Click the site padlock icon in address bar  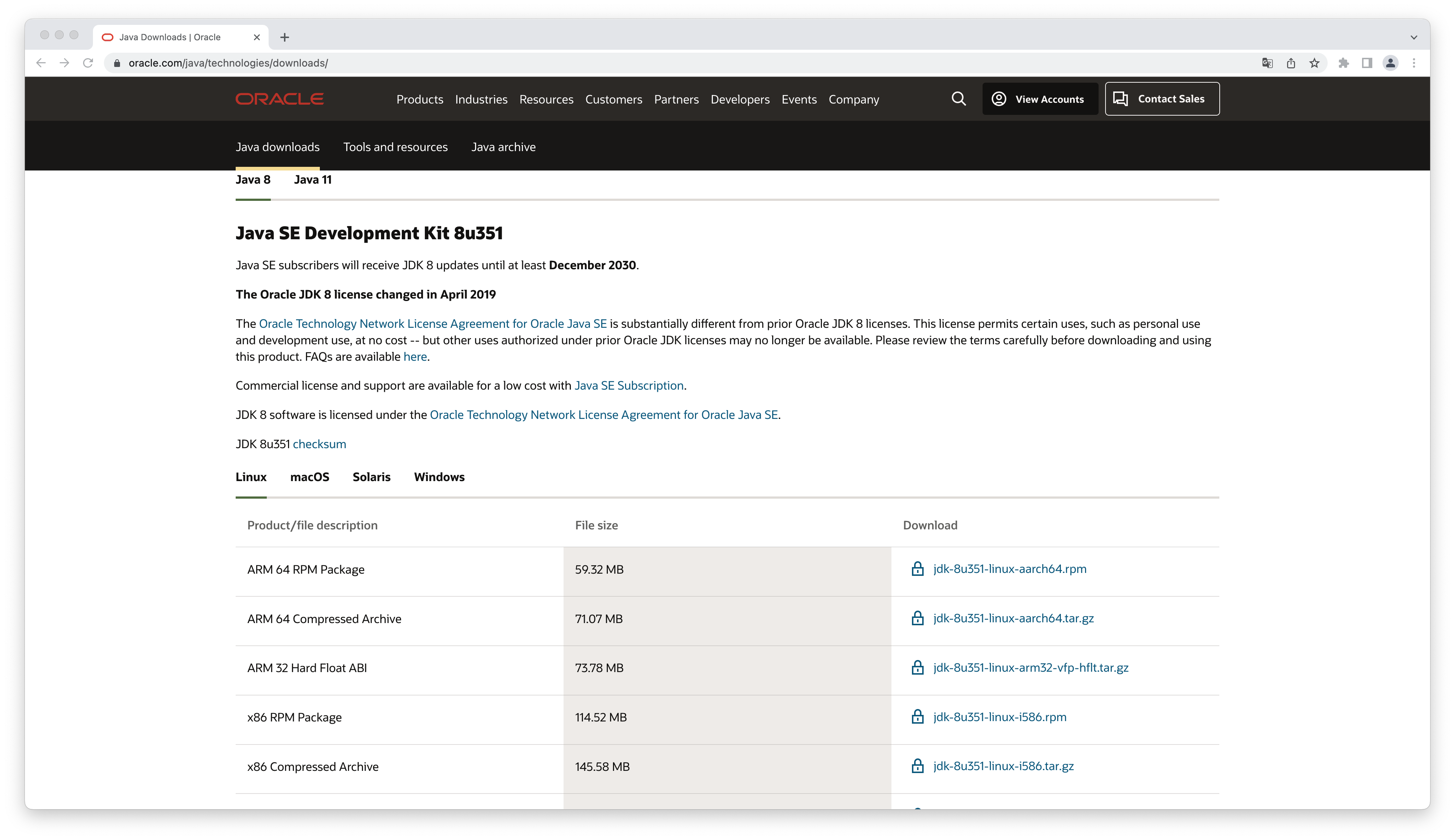coord(117,63)
